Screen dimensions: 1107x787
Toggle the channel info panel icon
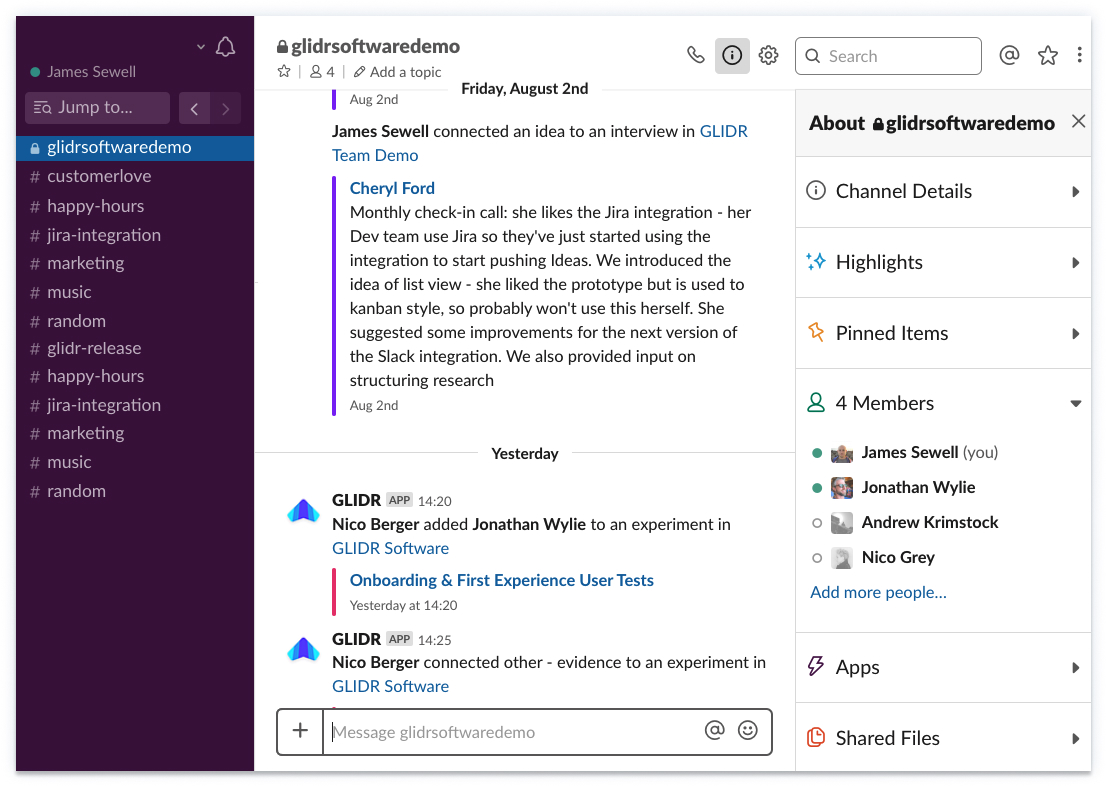(732, 55)
